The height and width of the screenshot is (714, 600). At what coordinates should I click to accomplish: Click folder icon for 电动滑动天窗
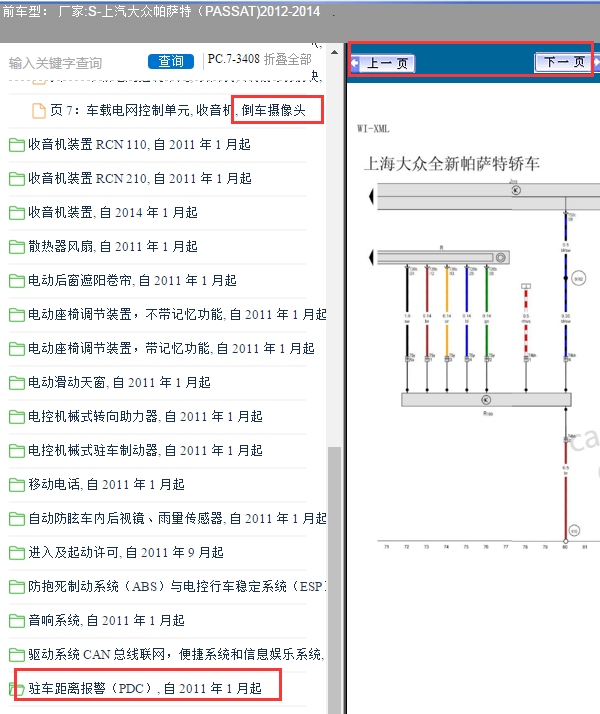[x=17, y=383]
